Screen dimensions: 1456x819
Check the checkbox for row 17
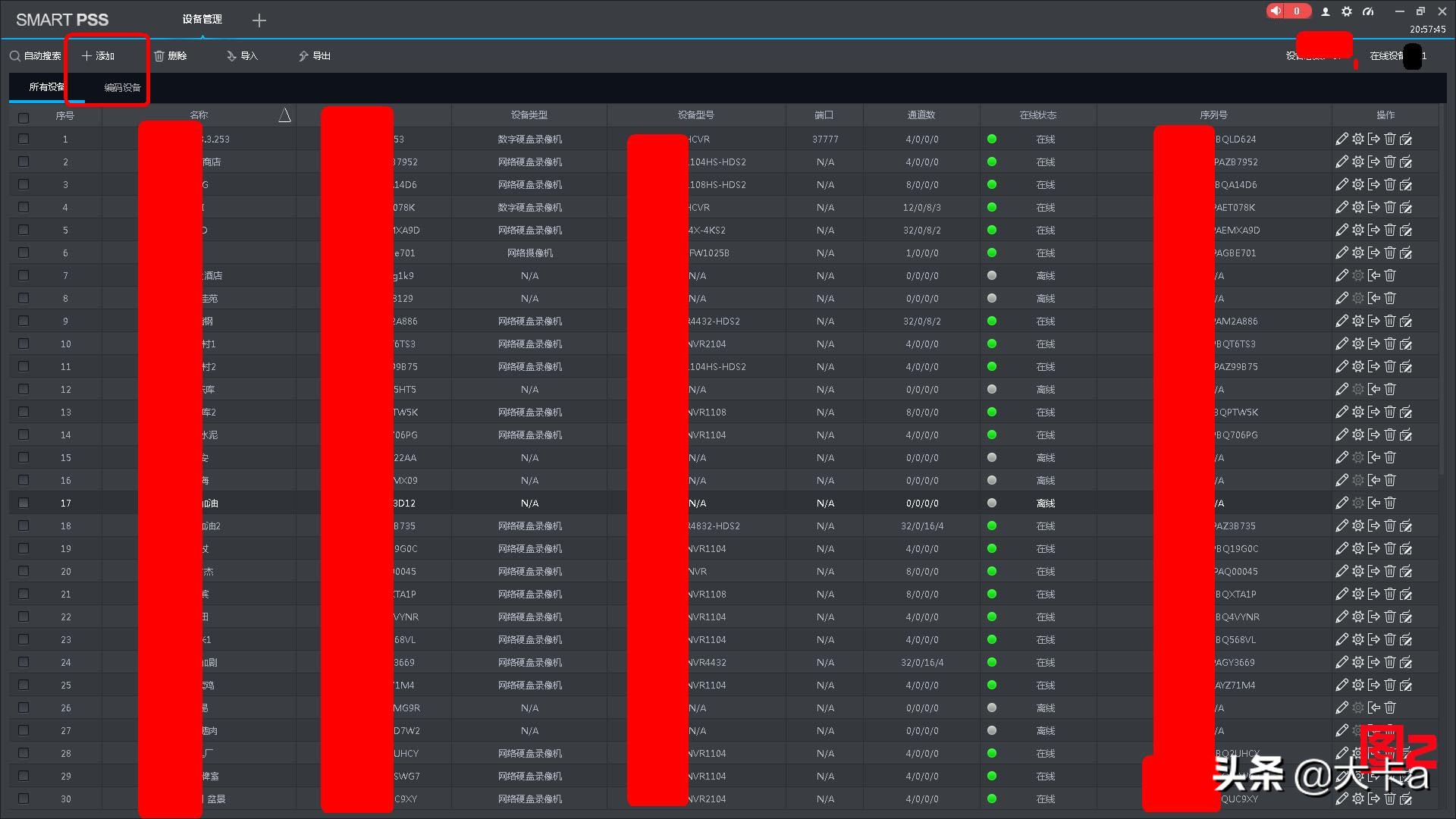(x=24, y=503)
